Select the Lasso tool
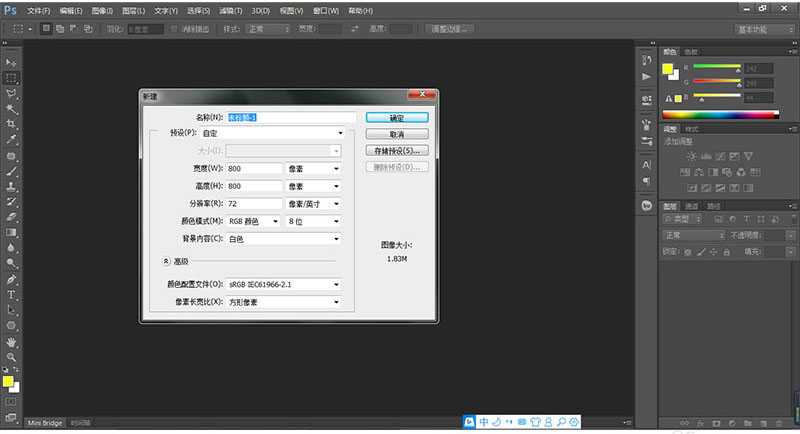Screen dimensions: 800x434 [12, 93]
